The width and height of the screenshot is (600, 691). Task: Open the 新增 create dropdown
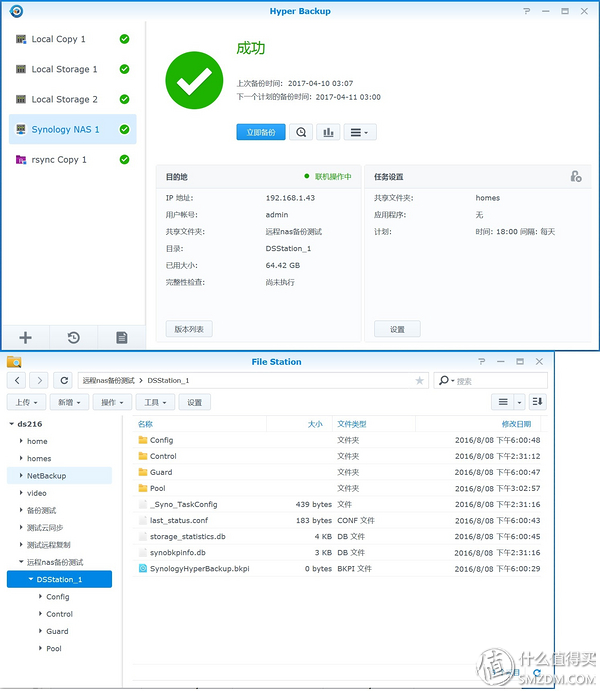click(69, 402)
